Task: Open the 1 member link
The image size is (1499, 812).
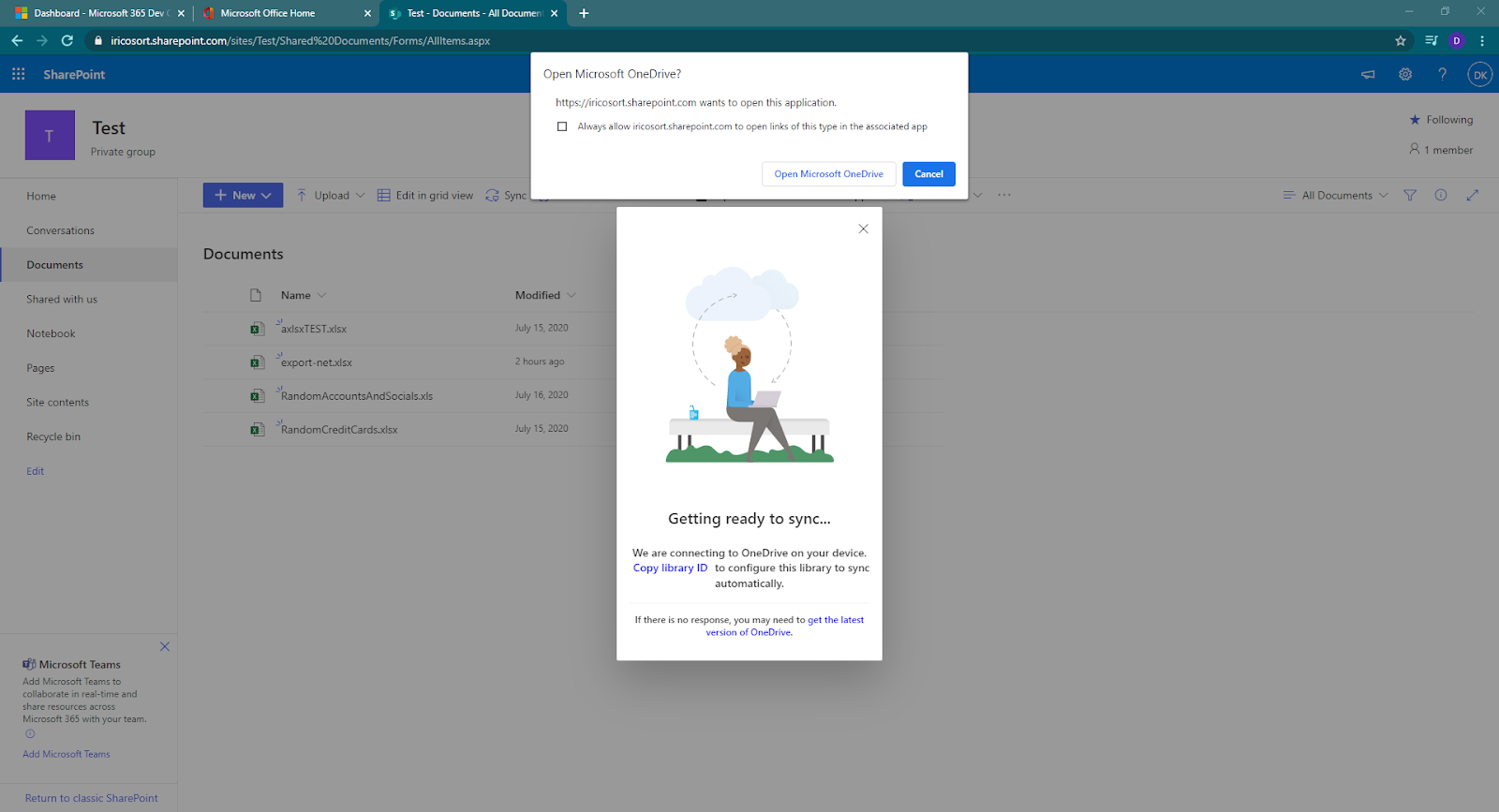Action: point(1442,150)
